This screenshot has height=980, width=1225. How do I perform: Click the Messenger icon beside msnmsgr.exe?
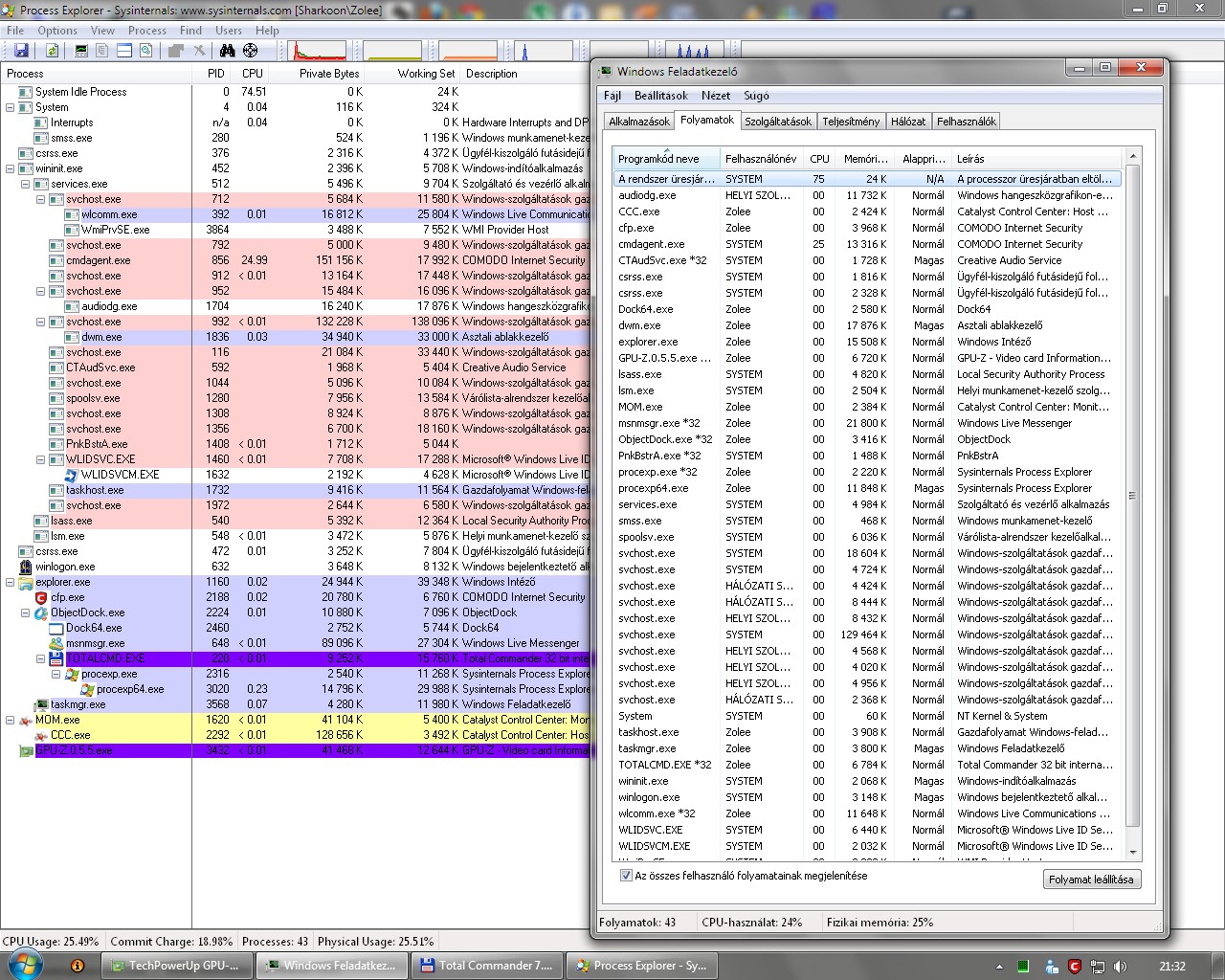pyautogui.click(x=56, y=643)
